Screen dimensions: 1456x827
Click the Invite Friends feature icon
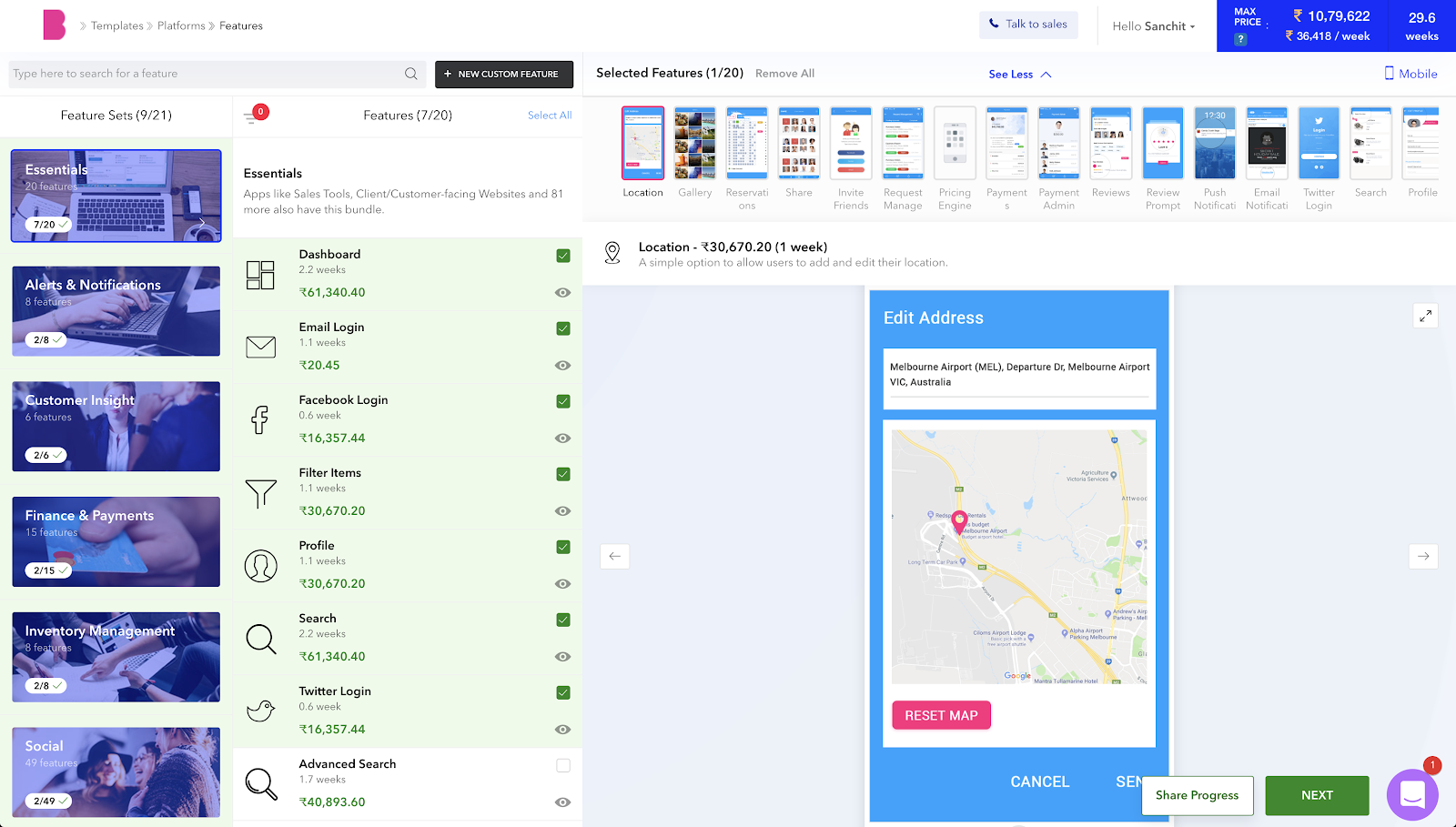[850, 143]
